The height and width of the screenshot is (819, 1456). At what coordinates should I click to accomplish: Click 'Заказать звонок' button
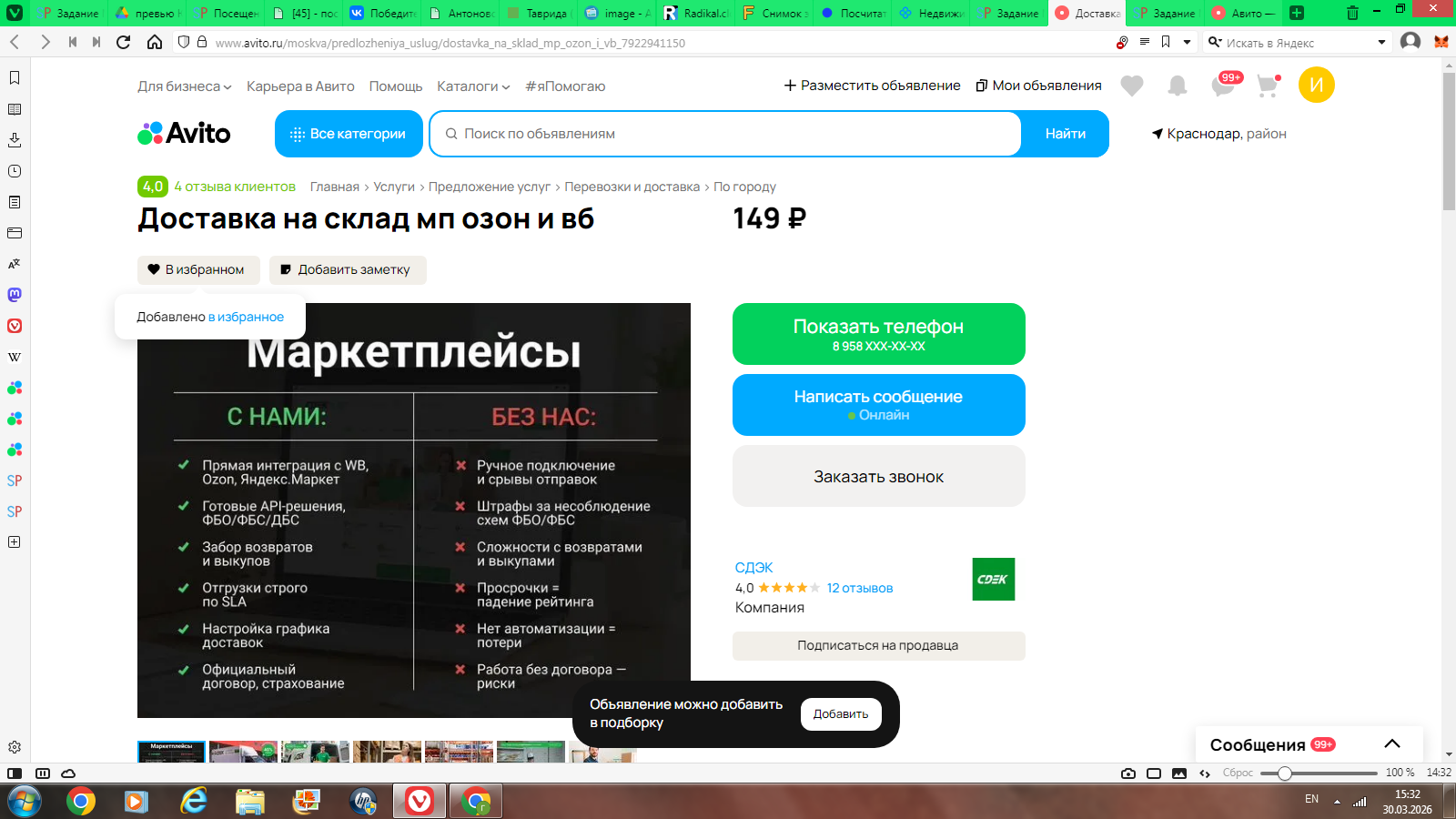click(x=879, y=476)
